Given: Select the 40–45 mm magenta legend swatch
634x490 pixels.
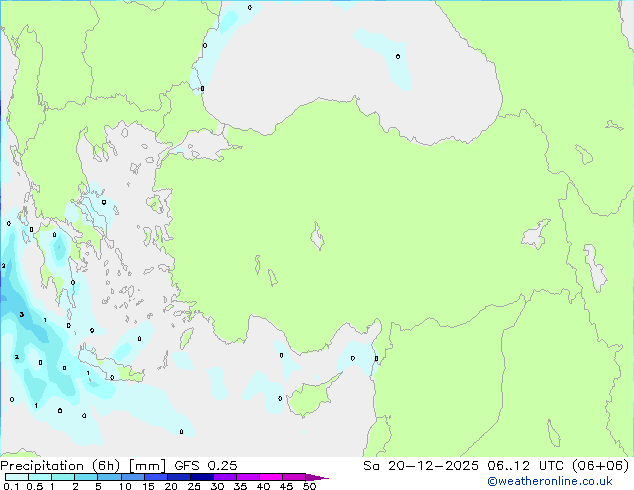Looking at the screenshot, I should [271, 477].
